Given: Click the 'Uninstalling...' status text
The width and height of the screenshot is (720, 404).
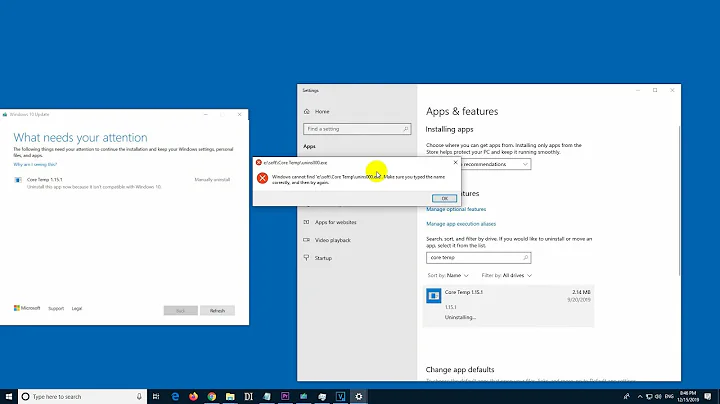Looking at the screenshot, I should [x=460, y=317].
